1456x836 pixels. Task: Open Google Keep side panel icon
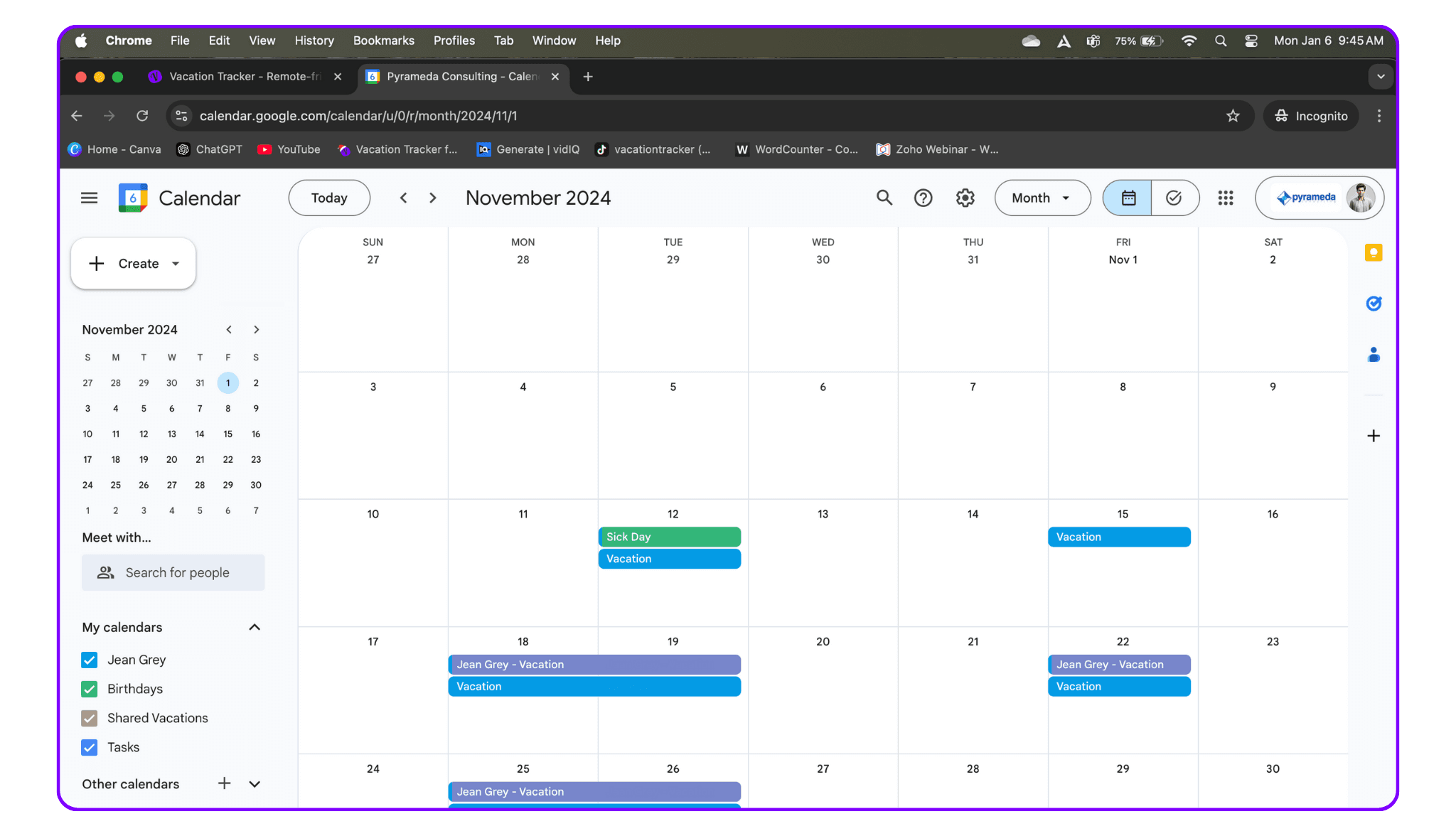click(1374, 252)
